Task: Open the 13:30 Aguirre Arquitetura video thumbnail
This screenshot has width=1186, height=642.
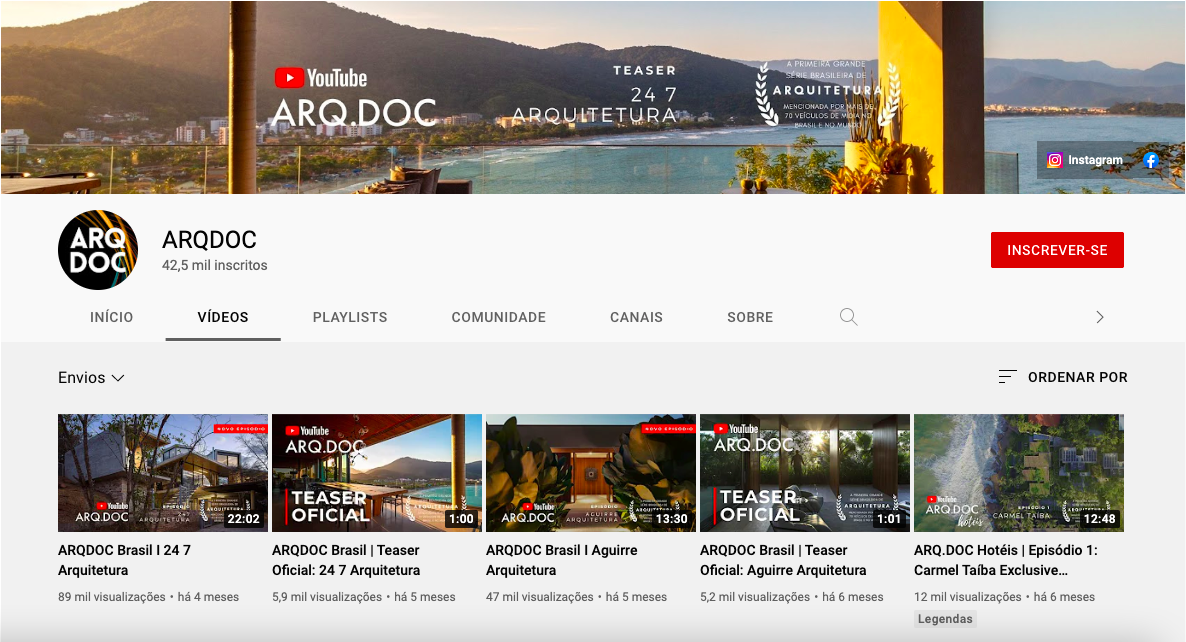Action: coord(591,473)
